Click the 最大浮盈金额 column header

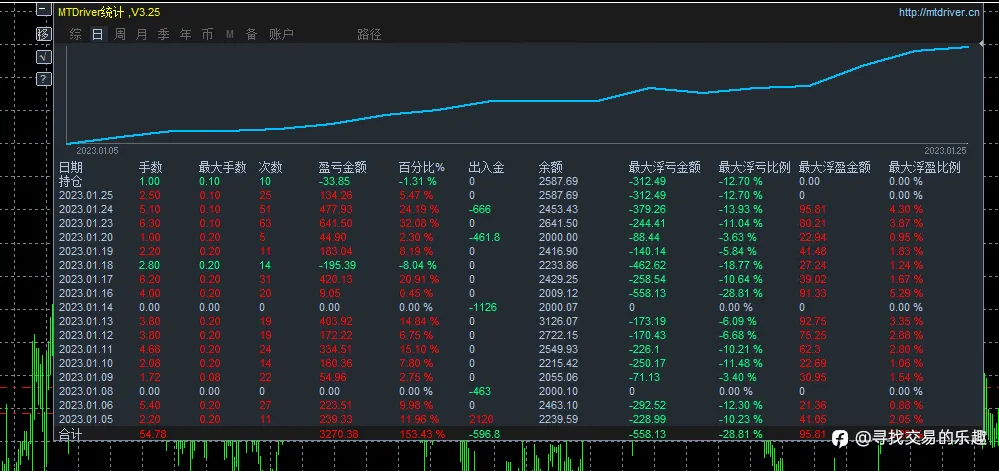tap(835, 168)
